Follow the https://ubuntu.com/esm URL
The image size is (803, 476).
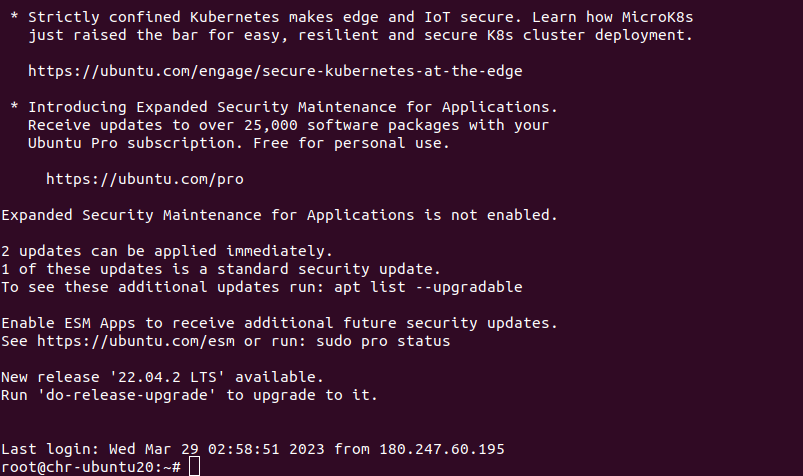[x=136, y=341]
